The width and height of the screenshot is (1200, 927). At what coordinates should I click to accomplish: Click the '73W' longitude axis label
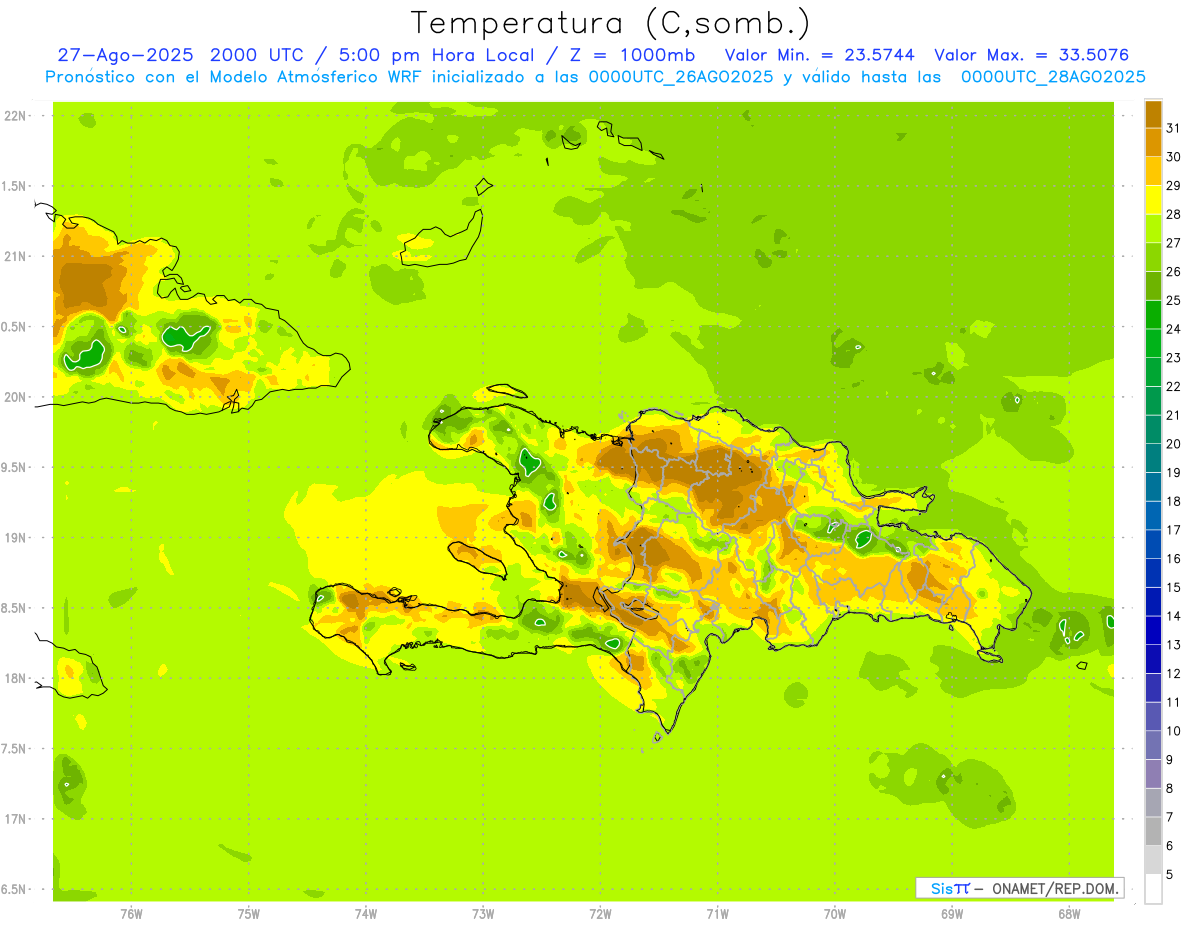tap(483, 914)
